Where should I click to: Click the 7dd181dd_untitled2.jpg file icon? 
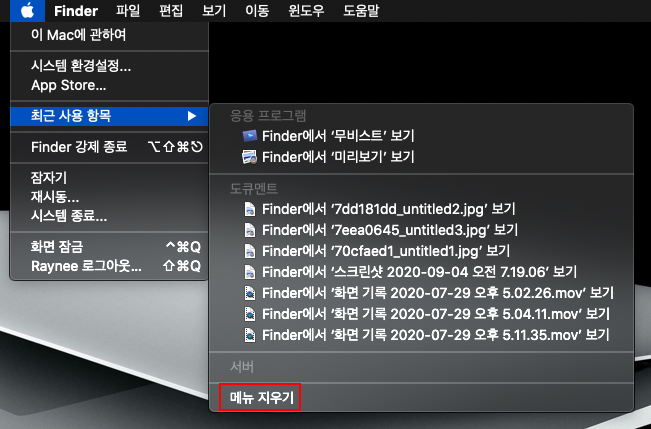click(x=250, y=209)
